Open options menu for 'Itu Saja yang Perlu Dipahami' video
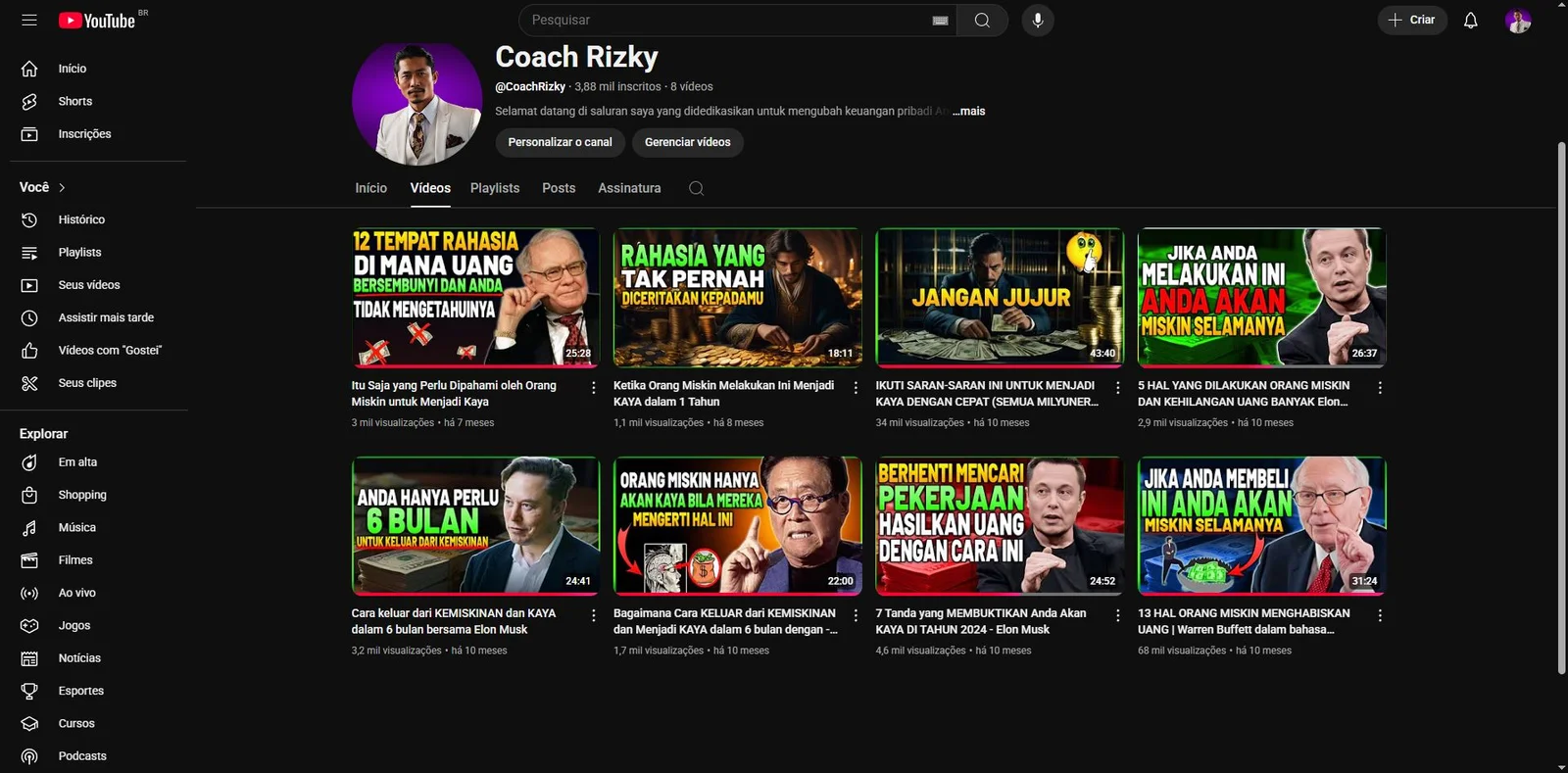1568x773 pixels. click(x=593, y=388)
